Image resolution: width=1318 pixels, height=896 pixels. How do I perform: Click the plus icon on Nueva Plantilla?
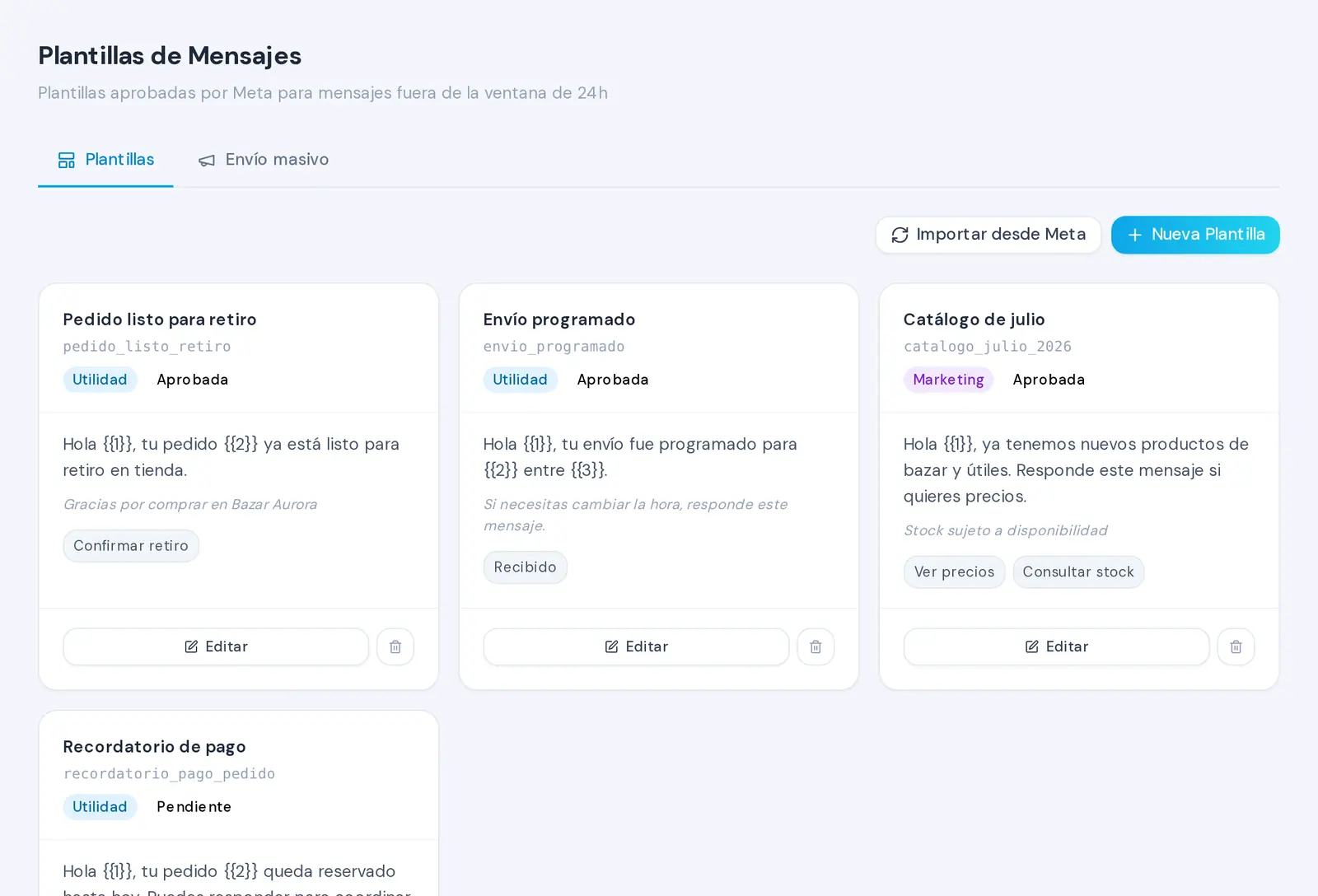pyautogui.click(x=1135, y=235)
